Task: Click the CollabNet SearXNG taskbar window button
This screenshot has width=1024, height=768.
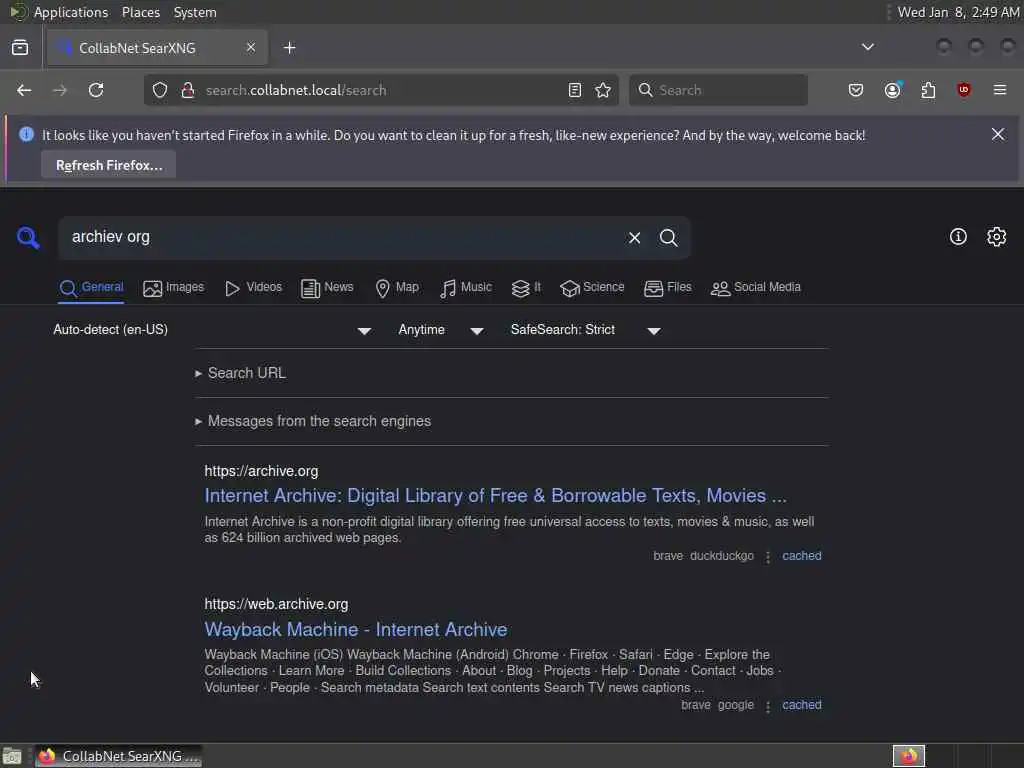Action: [118, 756]
